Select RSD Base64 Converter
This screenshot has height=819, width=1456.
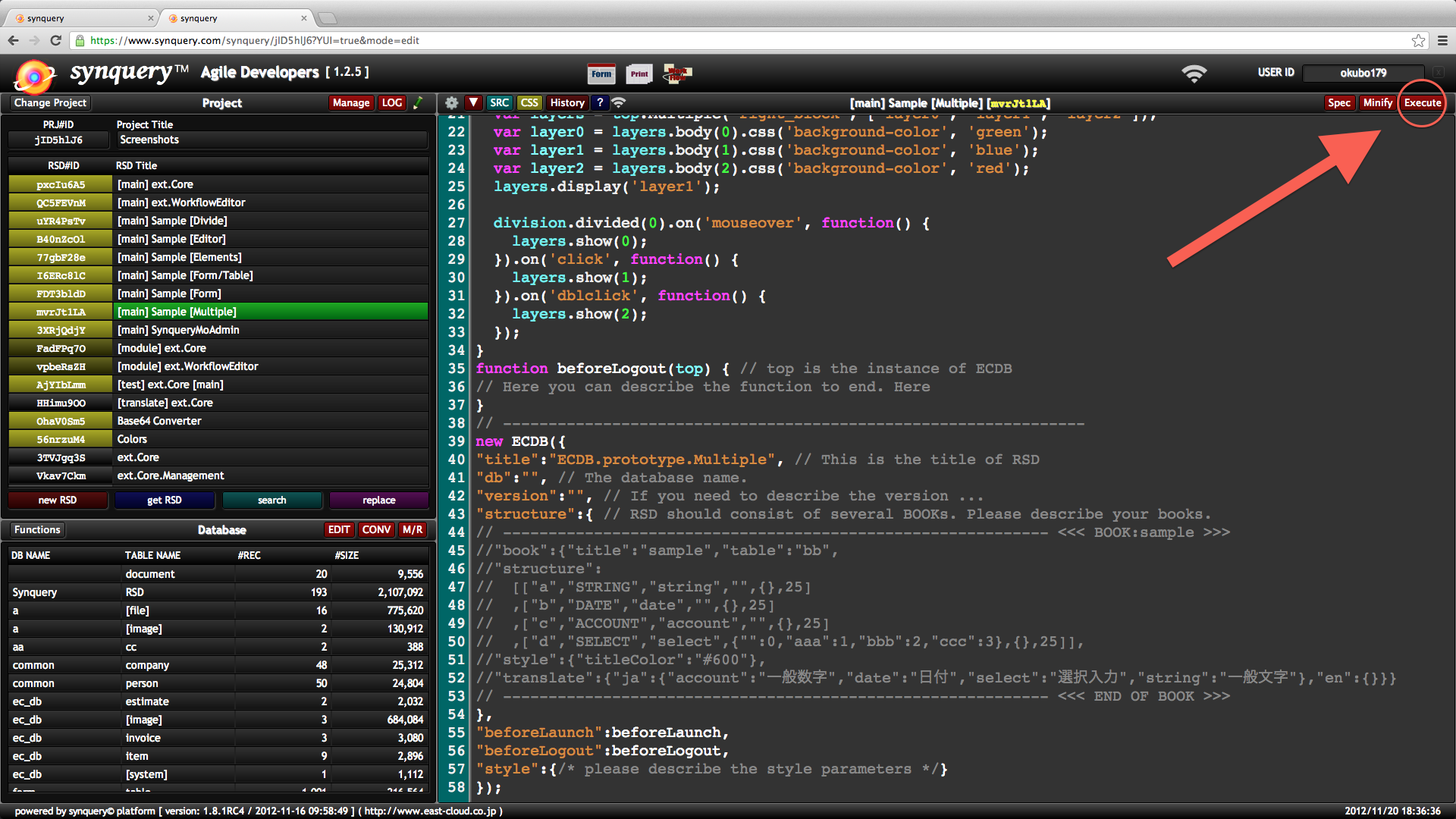pos(271,421)
